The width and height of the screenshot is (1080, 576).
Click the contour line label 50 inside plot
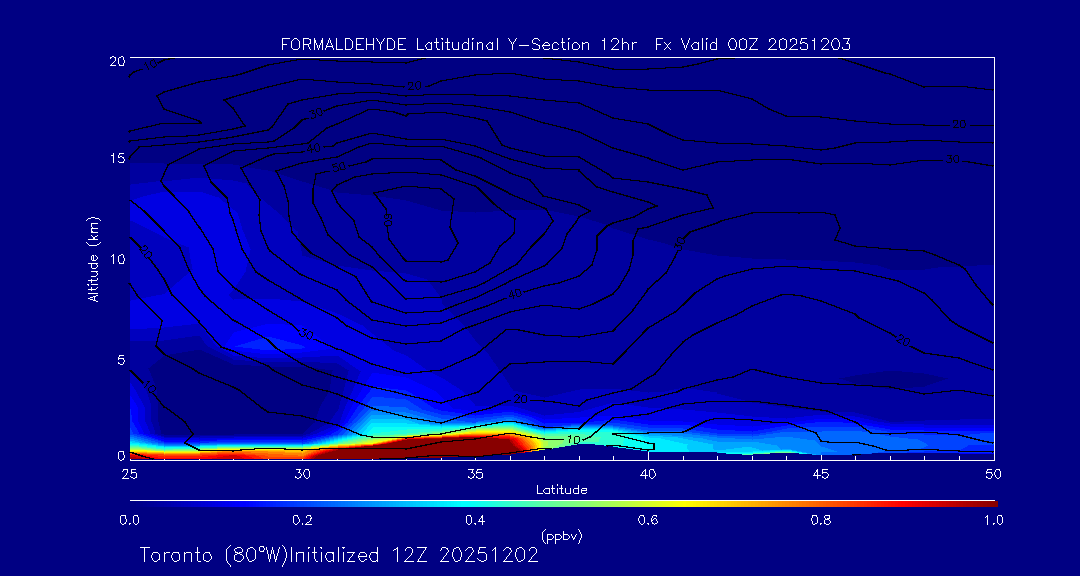coord(339,167)
